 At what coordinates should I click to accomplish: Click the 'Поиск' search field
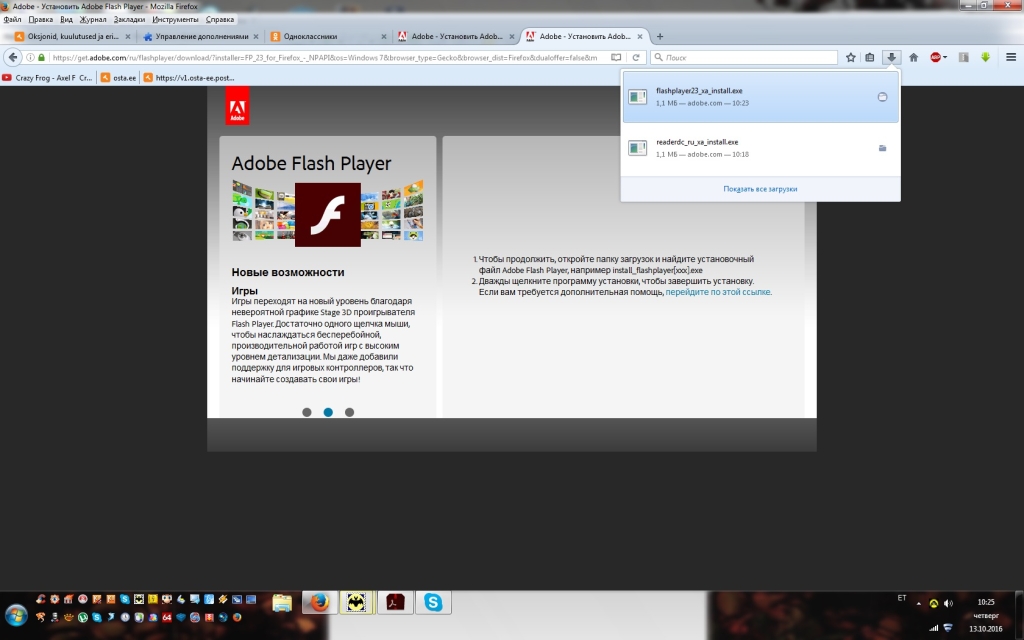point(744,57)
